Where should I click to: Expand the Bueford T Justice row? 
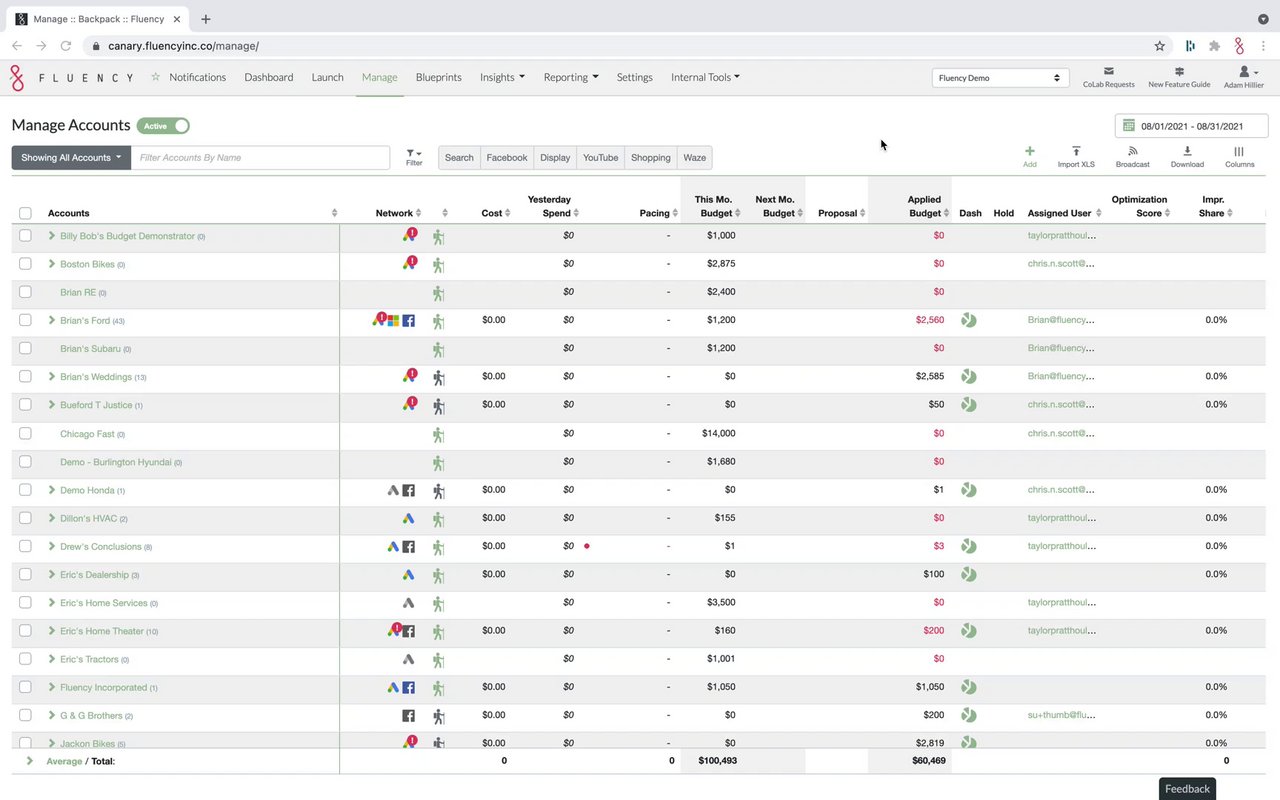click(x=52, y=405)
